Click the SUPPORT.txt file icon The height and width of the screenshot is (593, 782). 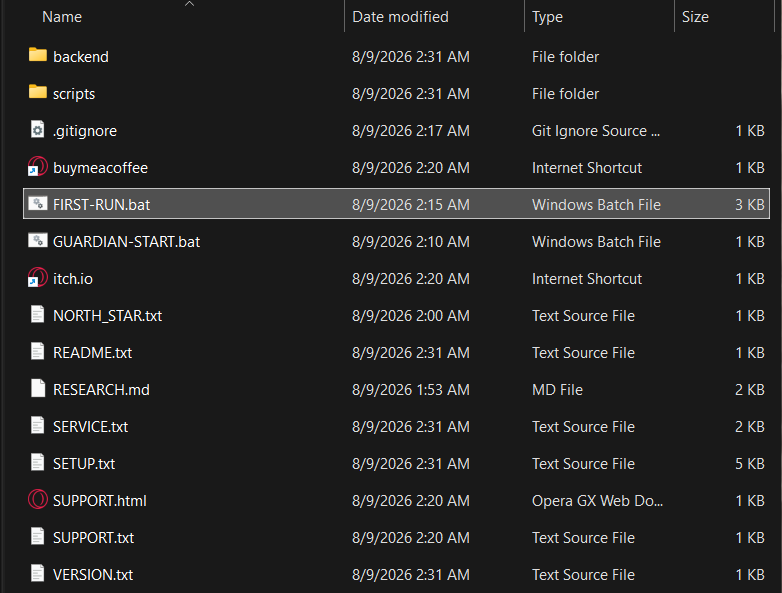point(37,537)
